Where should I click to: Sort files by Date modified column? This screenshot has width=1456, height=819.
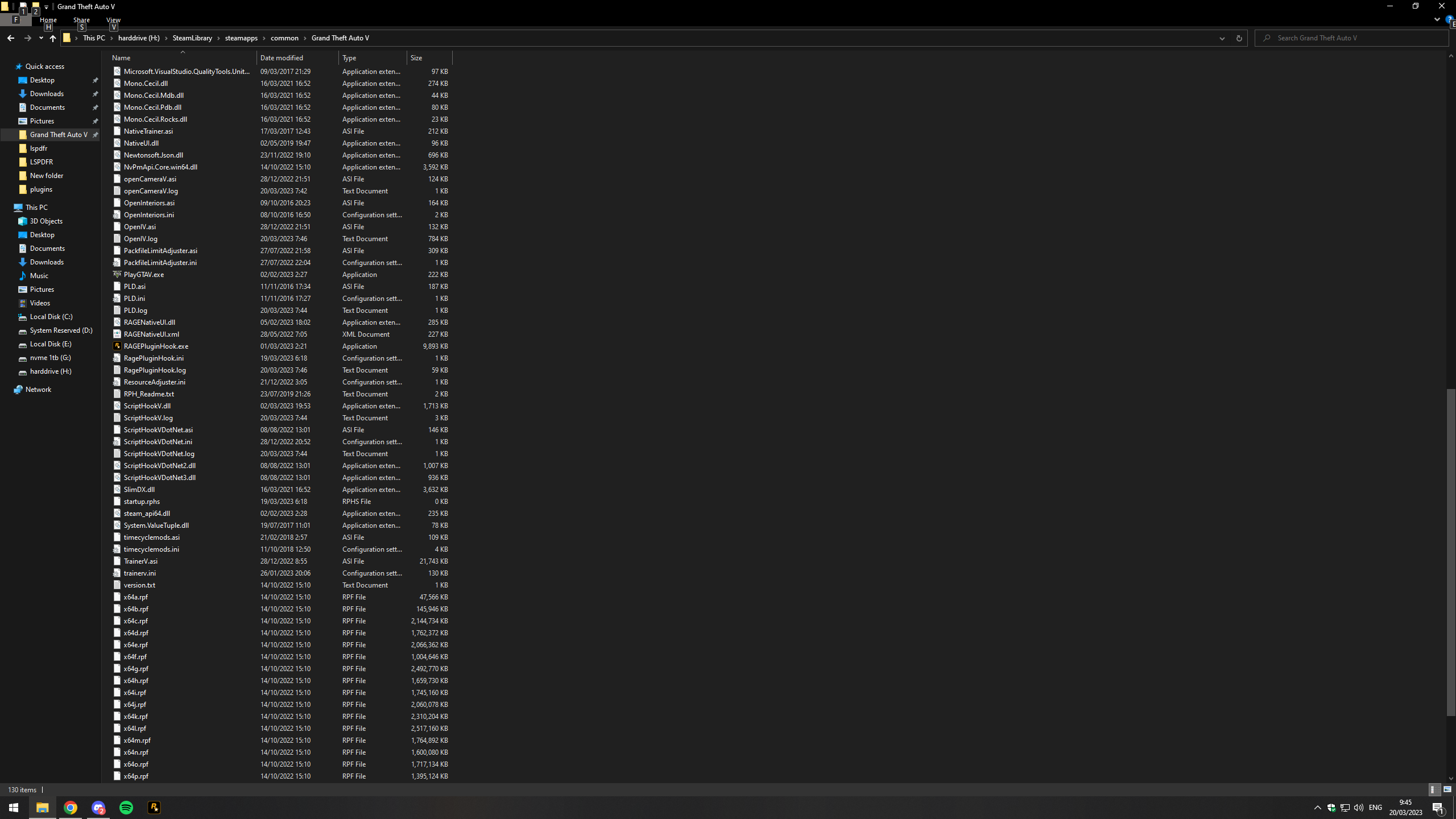pyautogui.click(x=282, y=58)
